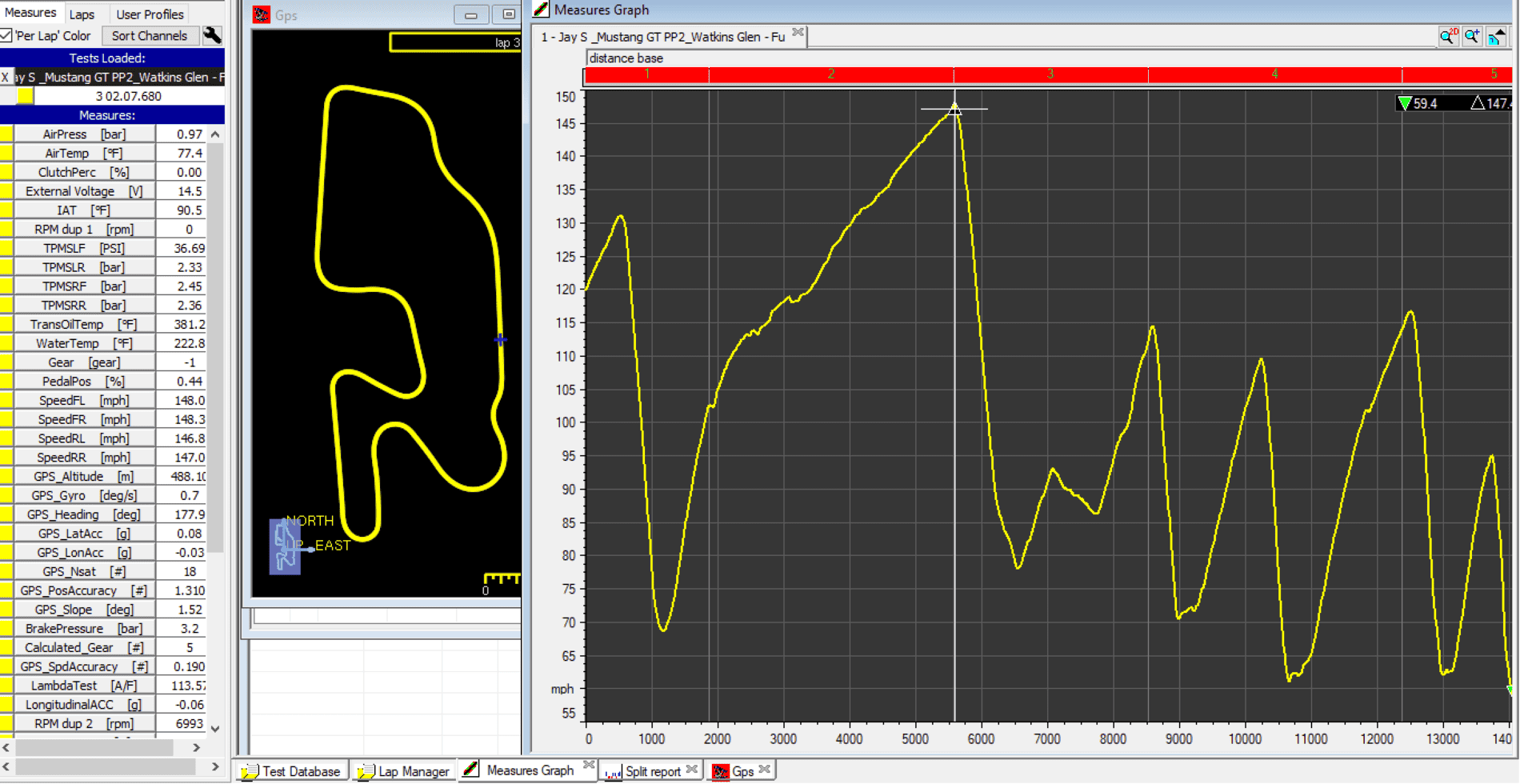Select the BrakePressure measure row
Image resolution: width=1520 pixels, height=784 pixels.
coord(102,629)
